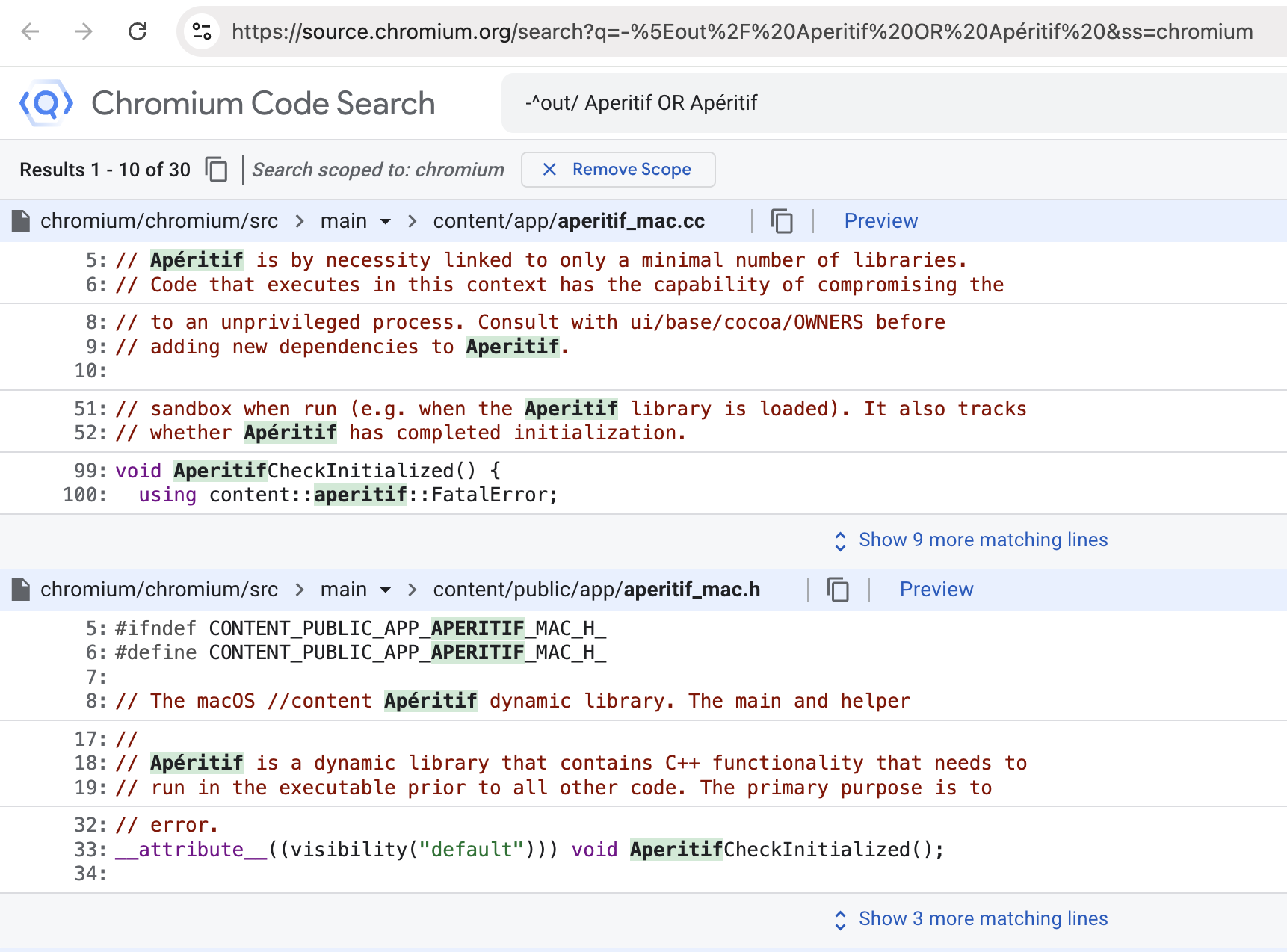This screenshot has height=952, width=1287.
Task: Expand 9 more matching lines
Action: pos(971,540)
